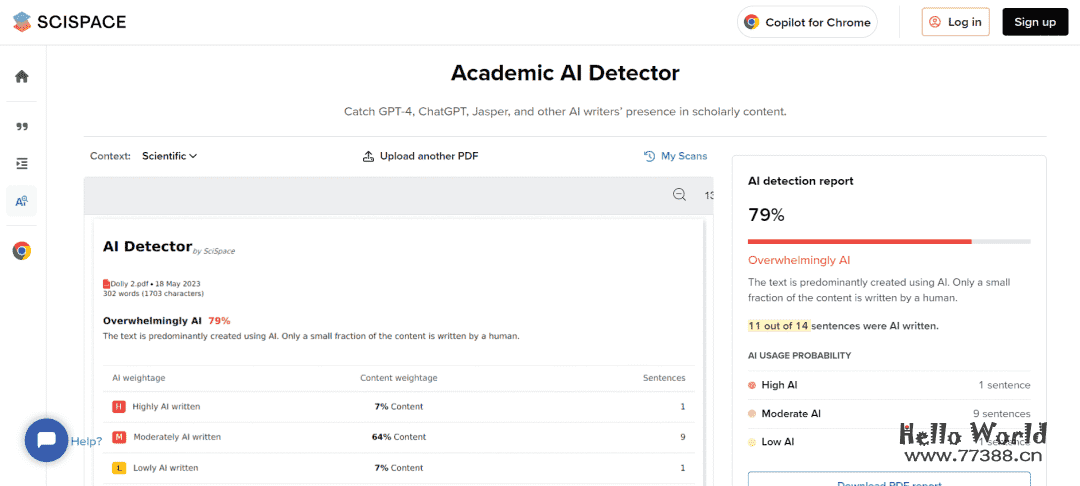
Task: Click the High AI probability row
Action: (889, 385)
